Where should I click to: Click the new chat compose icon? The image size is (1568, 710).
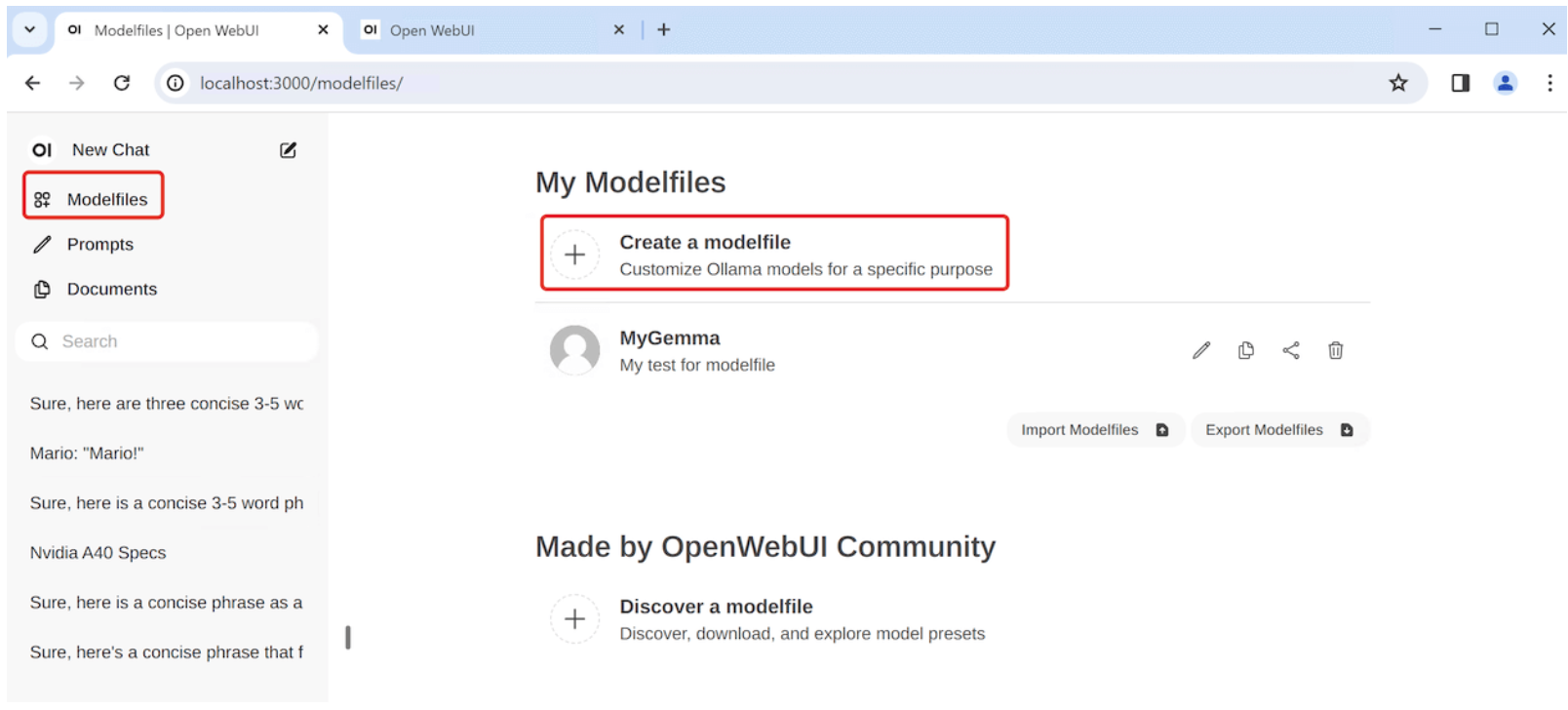tap(288, 150)
